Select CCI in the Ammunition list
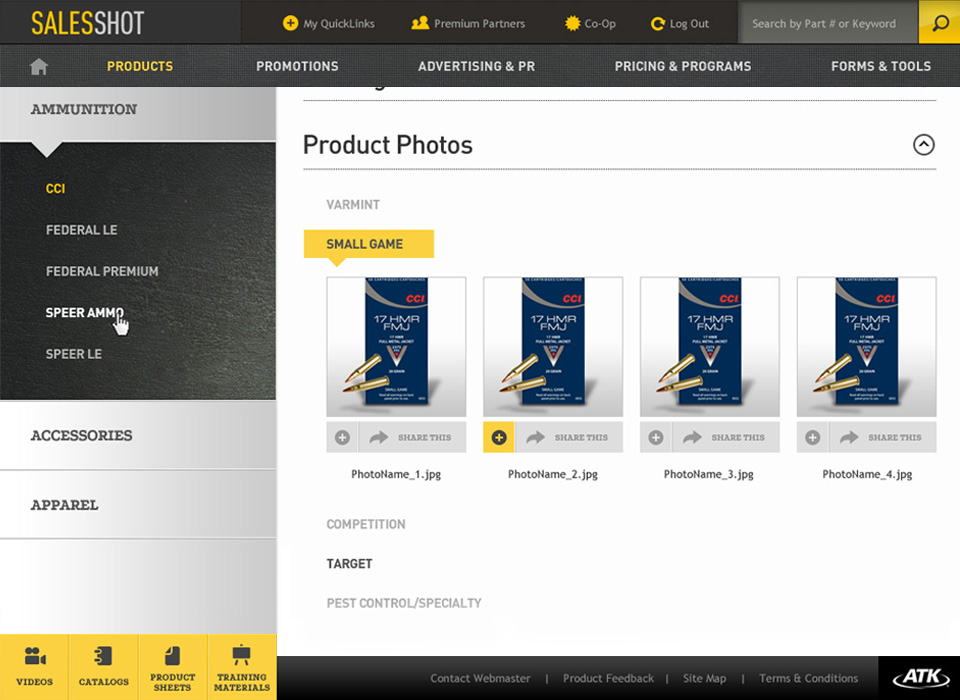This screenshot has width=960, height=700. [55, 189]
